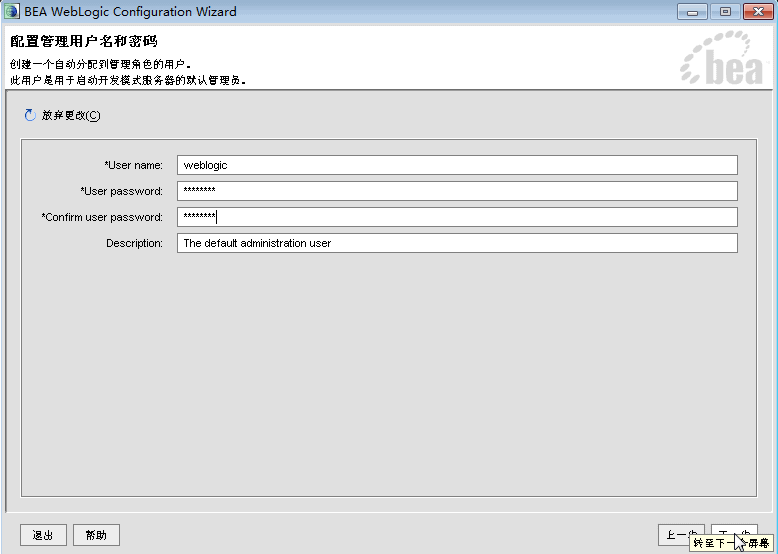
Task: Click the heading 配置管理用户名和密码
Action: tap(84, 41)
